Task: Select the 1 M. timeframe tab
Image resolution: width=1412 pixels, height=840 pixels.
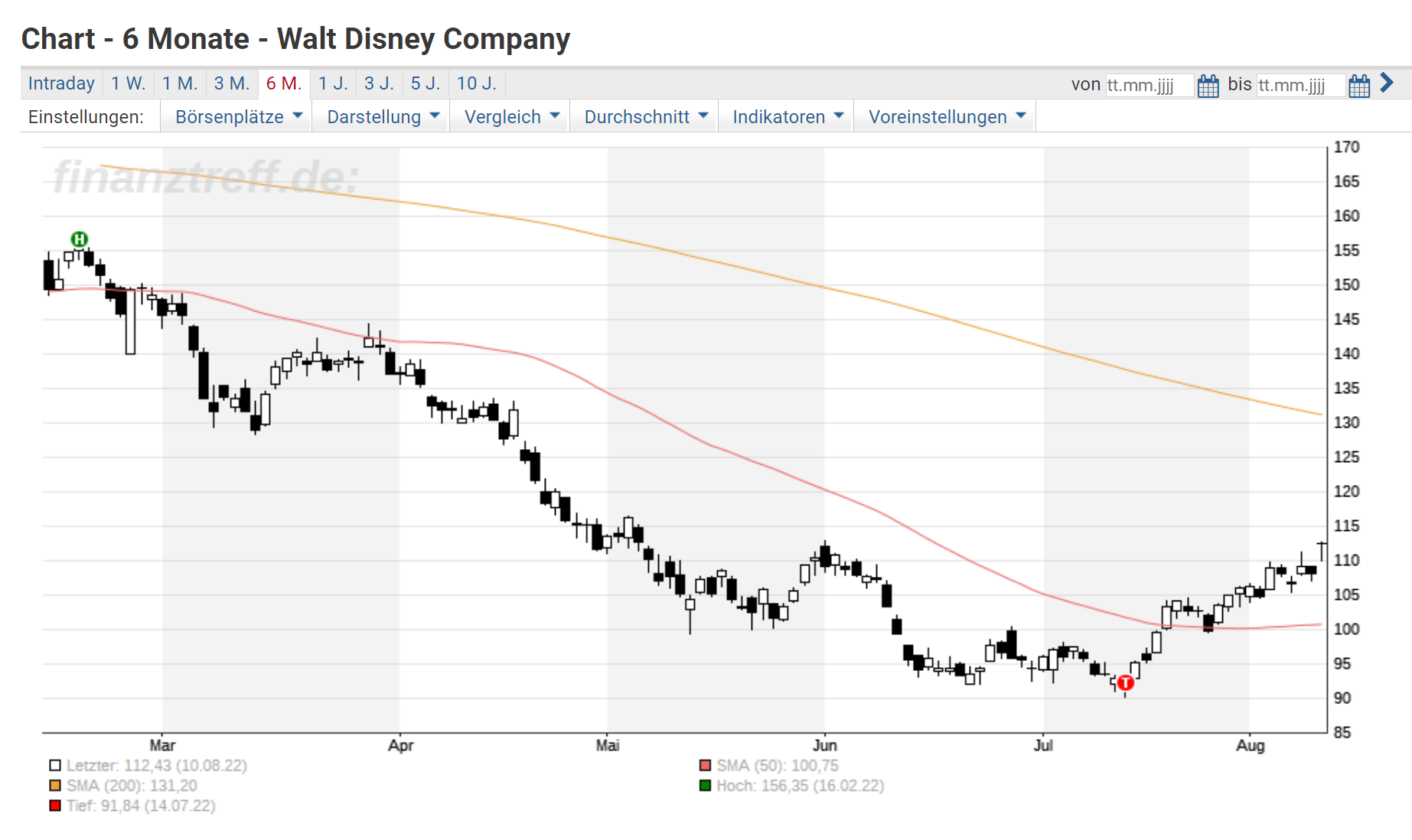Action: pos(180,83)
